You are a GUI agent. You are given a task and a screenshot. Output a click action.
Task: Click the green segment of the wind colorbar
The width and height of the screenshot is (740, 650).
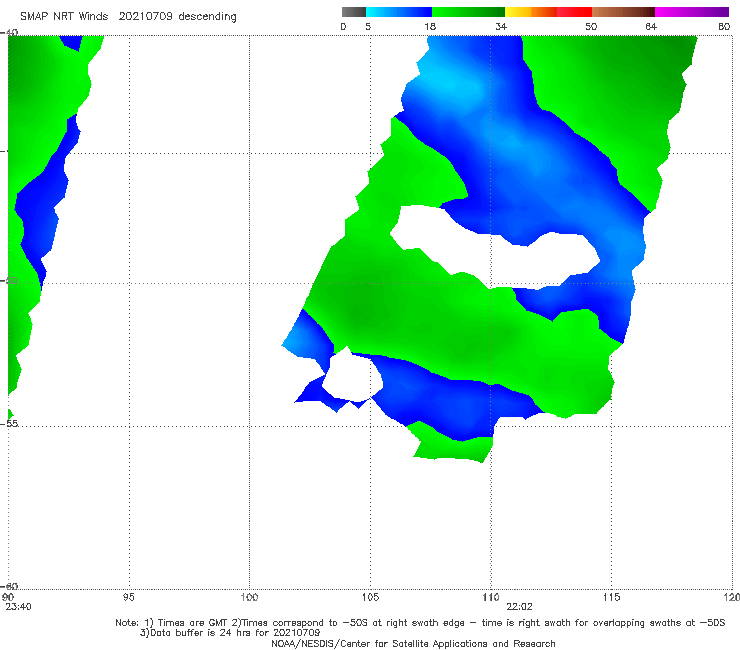click(468, 12)
